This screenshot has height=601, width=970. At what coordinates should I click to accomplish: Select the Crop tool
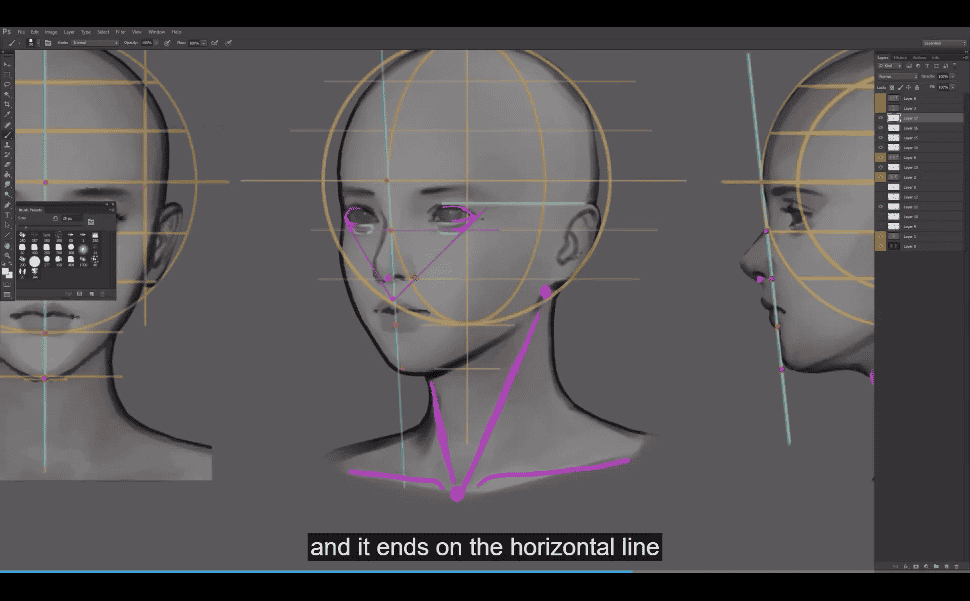tap(7, 104)
